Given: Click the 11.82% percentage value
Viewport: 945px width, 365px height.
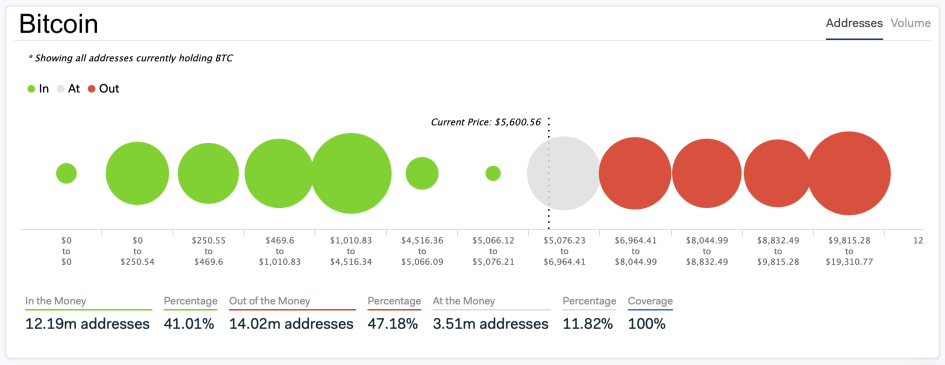Looking at the screenshot, I should (x=588, y=323).
